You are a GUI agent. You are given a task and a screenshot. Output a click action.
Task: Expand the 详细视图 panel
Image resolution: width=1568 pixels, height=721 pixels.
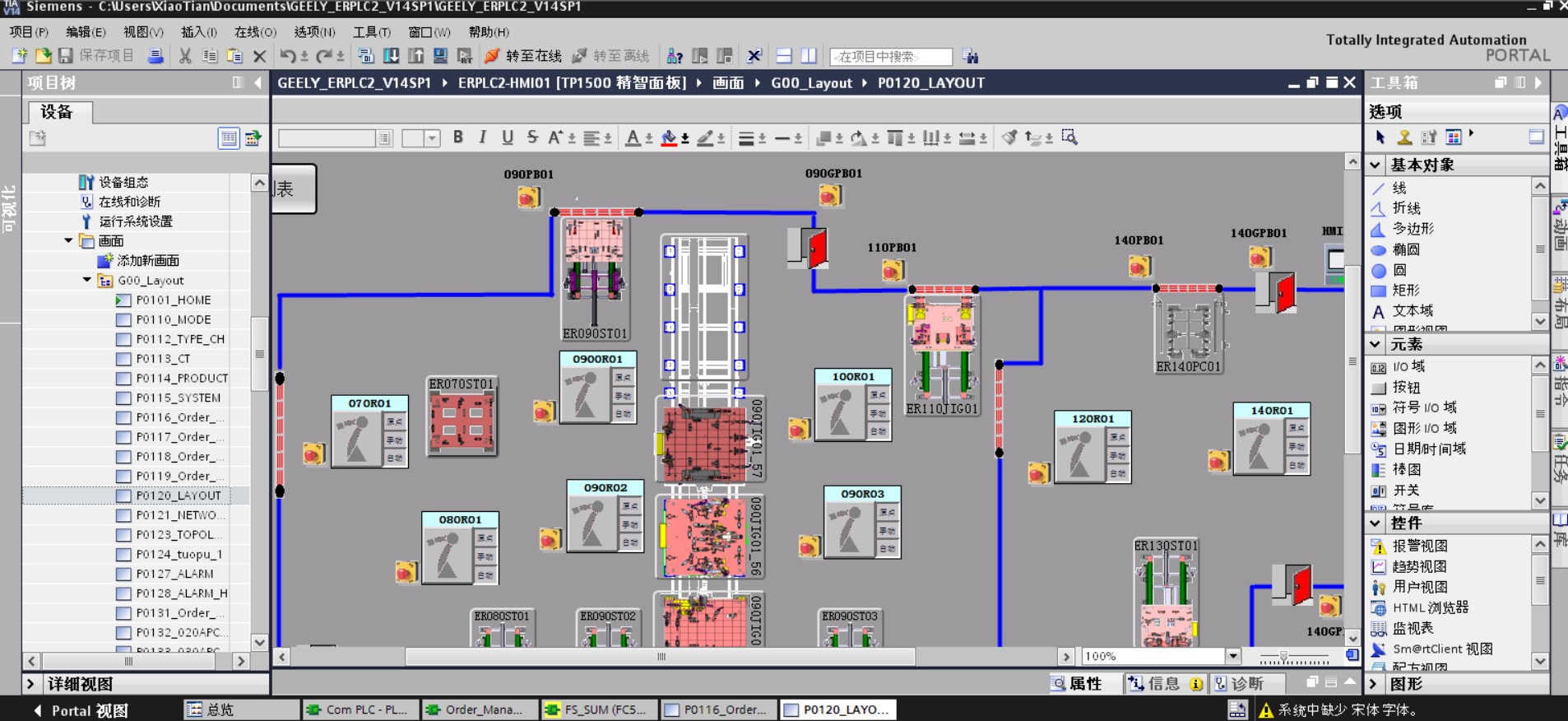(31, 684)
